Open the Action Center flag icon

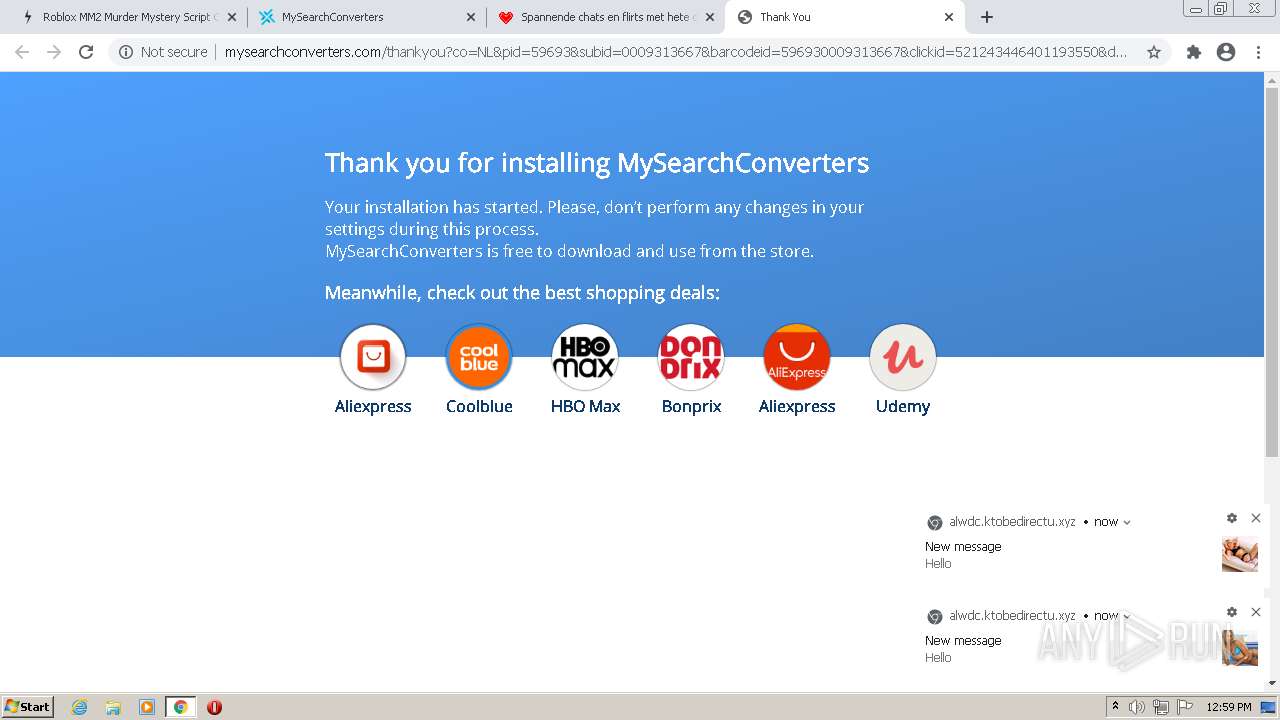click(x=1185, y=707)
